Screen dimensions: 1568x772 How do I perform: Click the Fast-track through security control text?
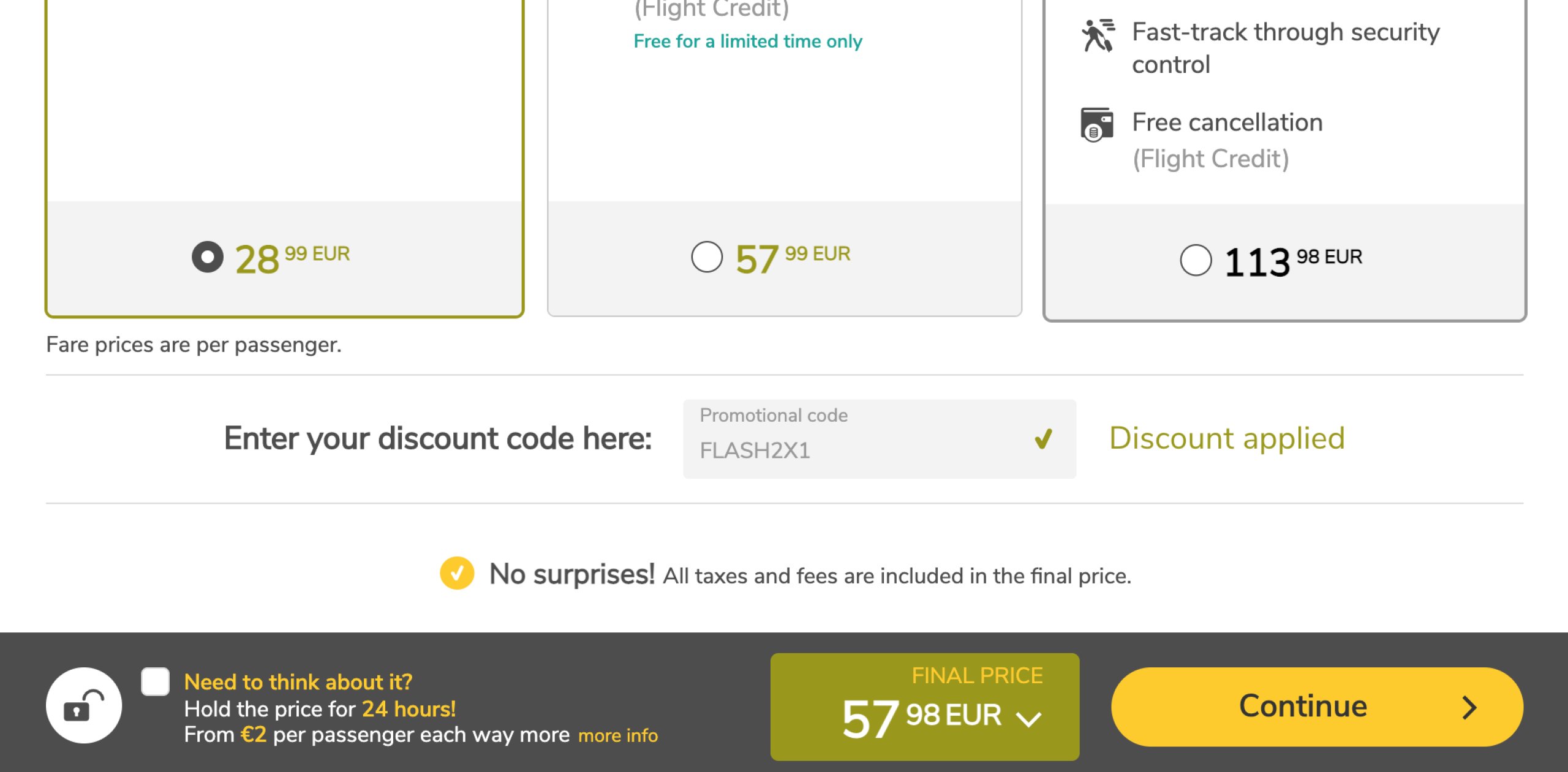pyautogui.click(x=1285, y=48)
